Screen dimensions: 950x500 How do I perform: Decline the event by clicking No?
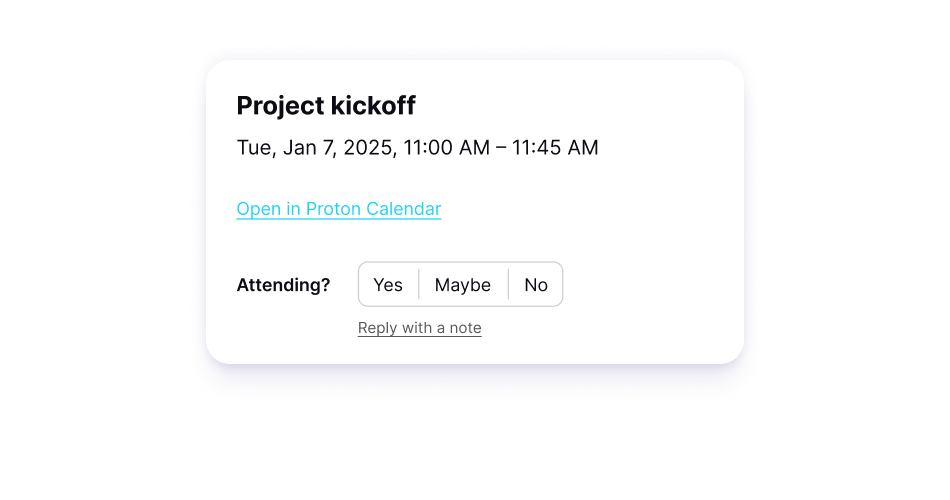click(536, 285)
